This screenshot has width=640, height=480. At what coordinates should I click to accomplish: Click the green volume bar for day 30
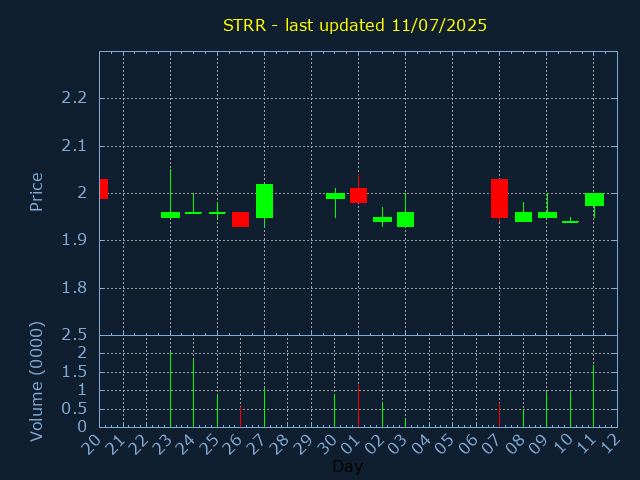click(334, 410)
